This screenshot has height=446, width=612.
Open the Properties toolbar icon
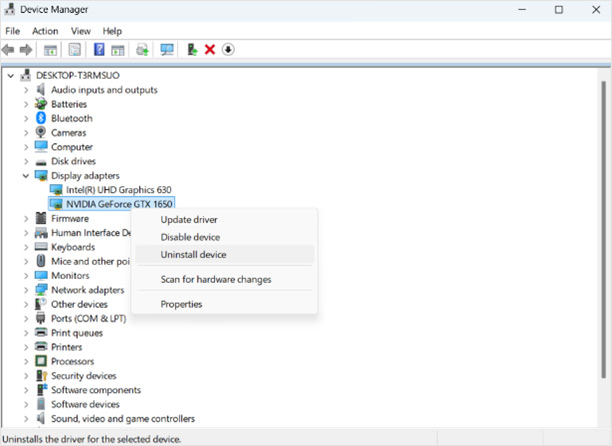(75, 50)
